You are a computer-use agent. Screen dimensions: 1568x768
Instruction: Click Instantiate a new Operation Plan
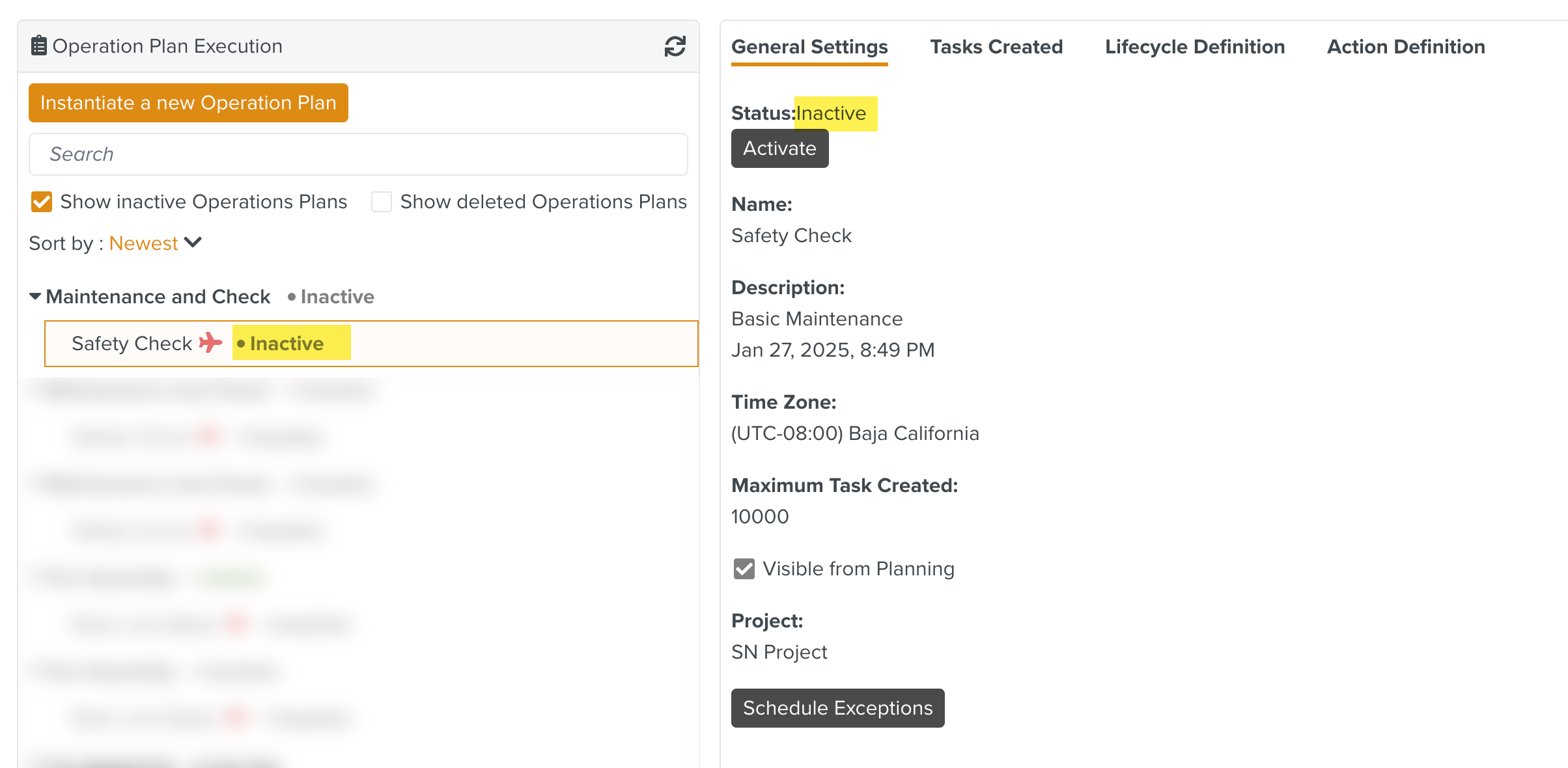188,103
